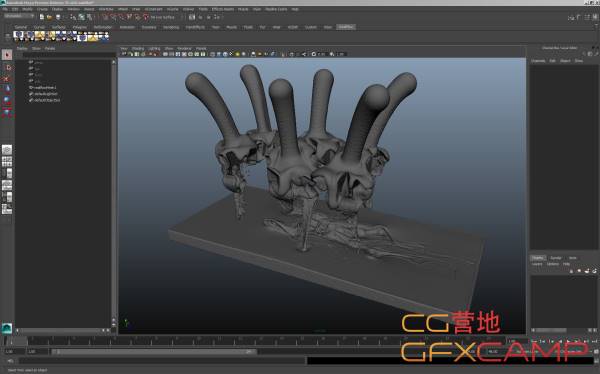The image size is (600, 374).
Task: Select the arrow Select tool in toolbox
Action: pyautogui.click(x=7, y=55)
